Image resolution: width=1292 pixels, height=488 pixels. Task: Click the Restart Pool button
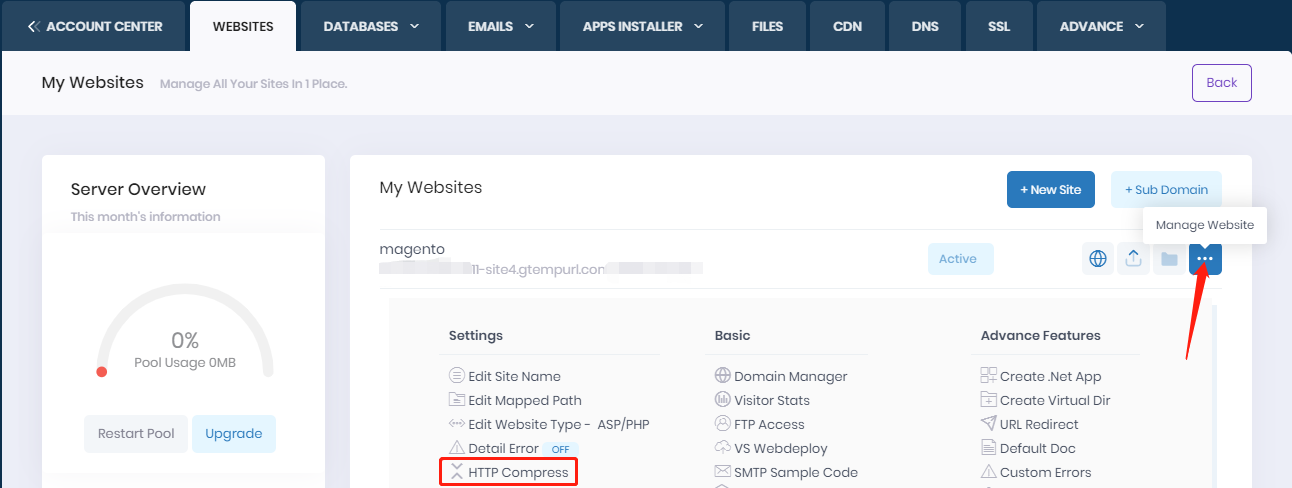[136, 434]
